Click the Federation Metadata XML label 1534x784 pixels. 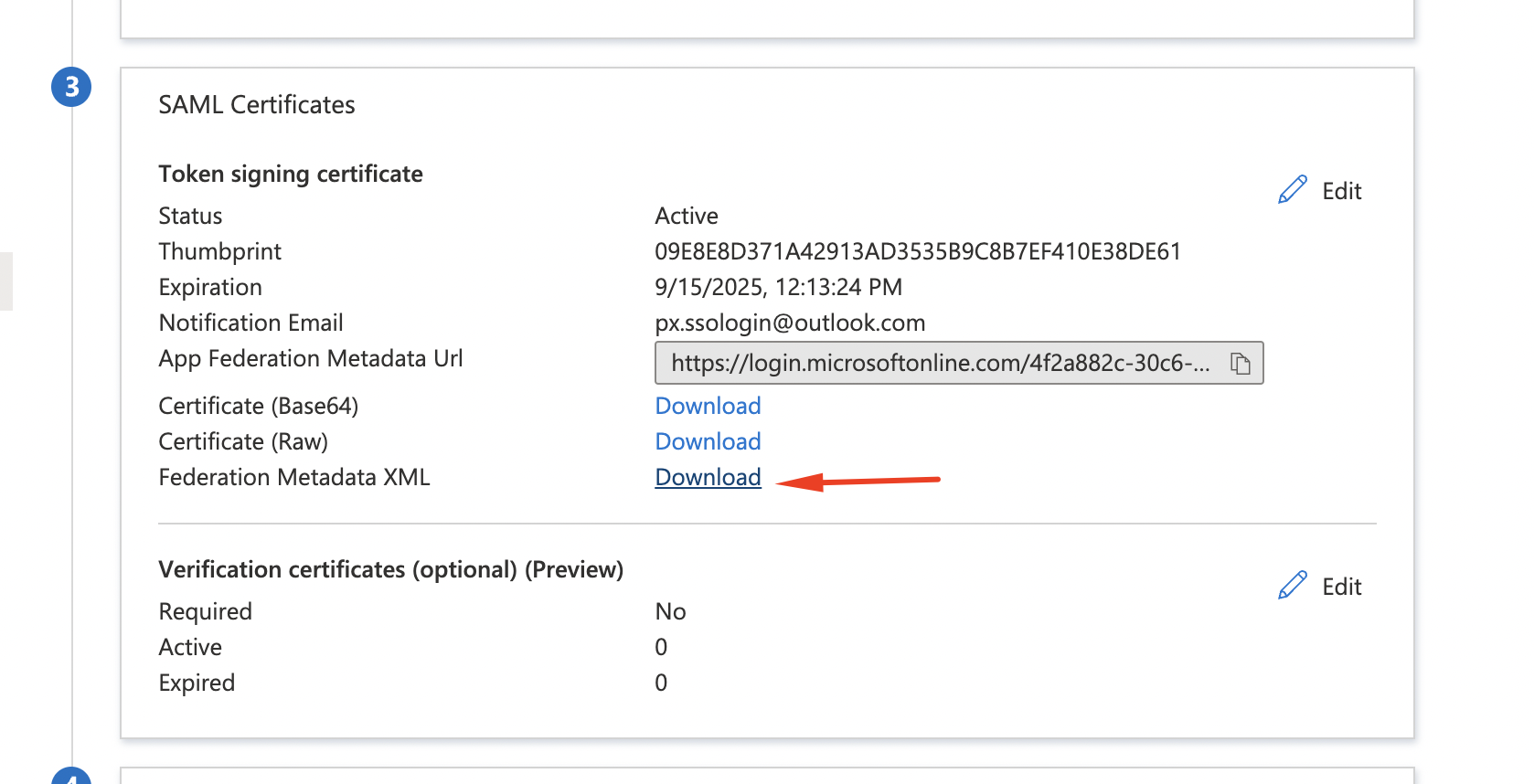pos(294,477)
